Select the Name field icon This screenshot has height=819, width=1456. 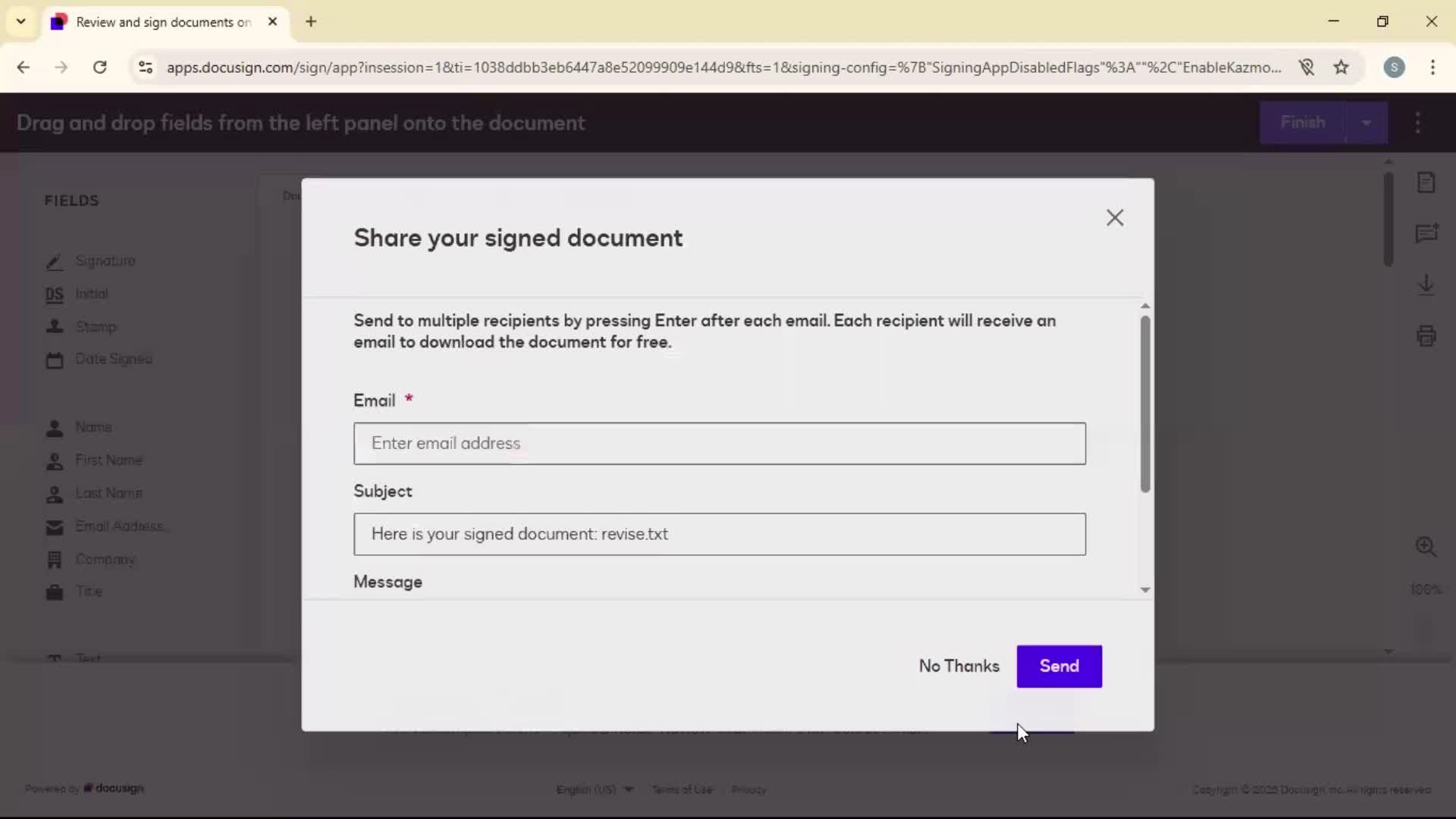pyautogui.click(x=55, y=428)
